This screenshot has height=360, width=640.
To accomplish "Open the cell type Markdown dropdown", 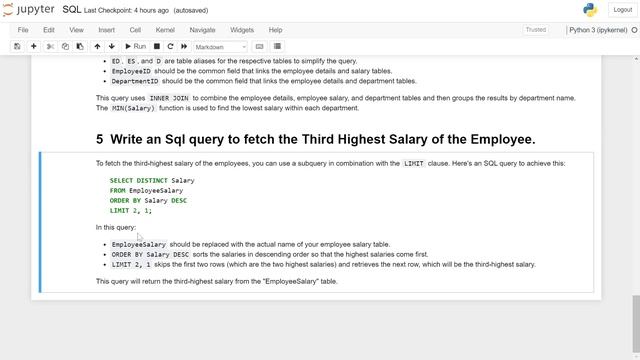I will coord(220,47).
